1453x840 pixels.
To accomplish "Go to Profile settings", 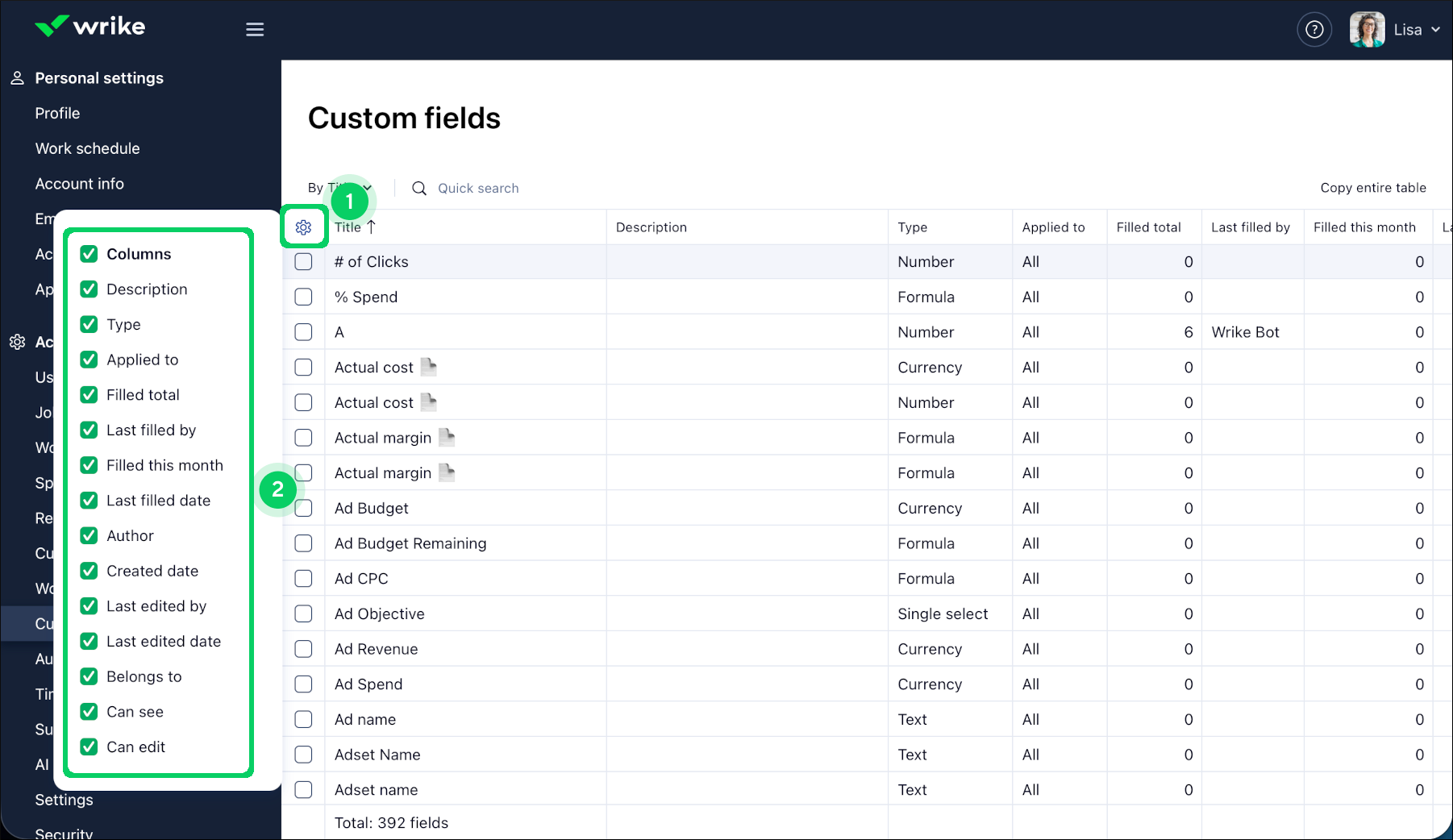I will tap(57, 114).
